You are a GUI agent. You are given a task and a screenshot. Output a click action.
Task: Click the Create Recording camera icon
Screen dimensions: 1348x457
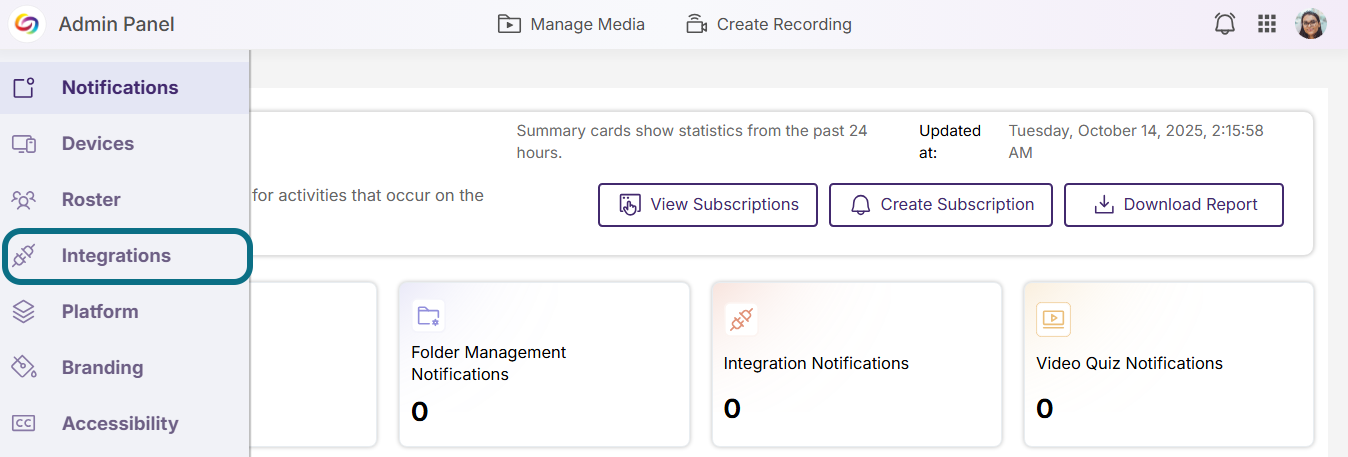coord(697,24)
